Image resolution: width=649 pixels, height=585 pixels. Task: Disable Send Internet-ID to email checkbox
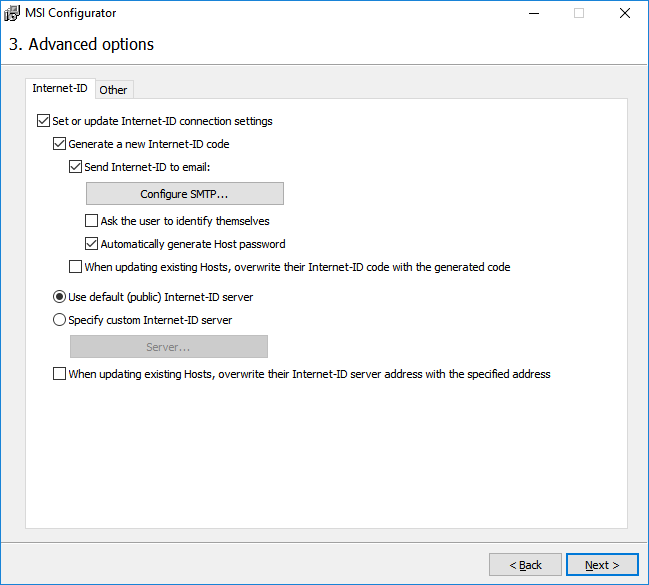tap(76, 167)
